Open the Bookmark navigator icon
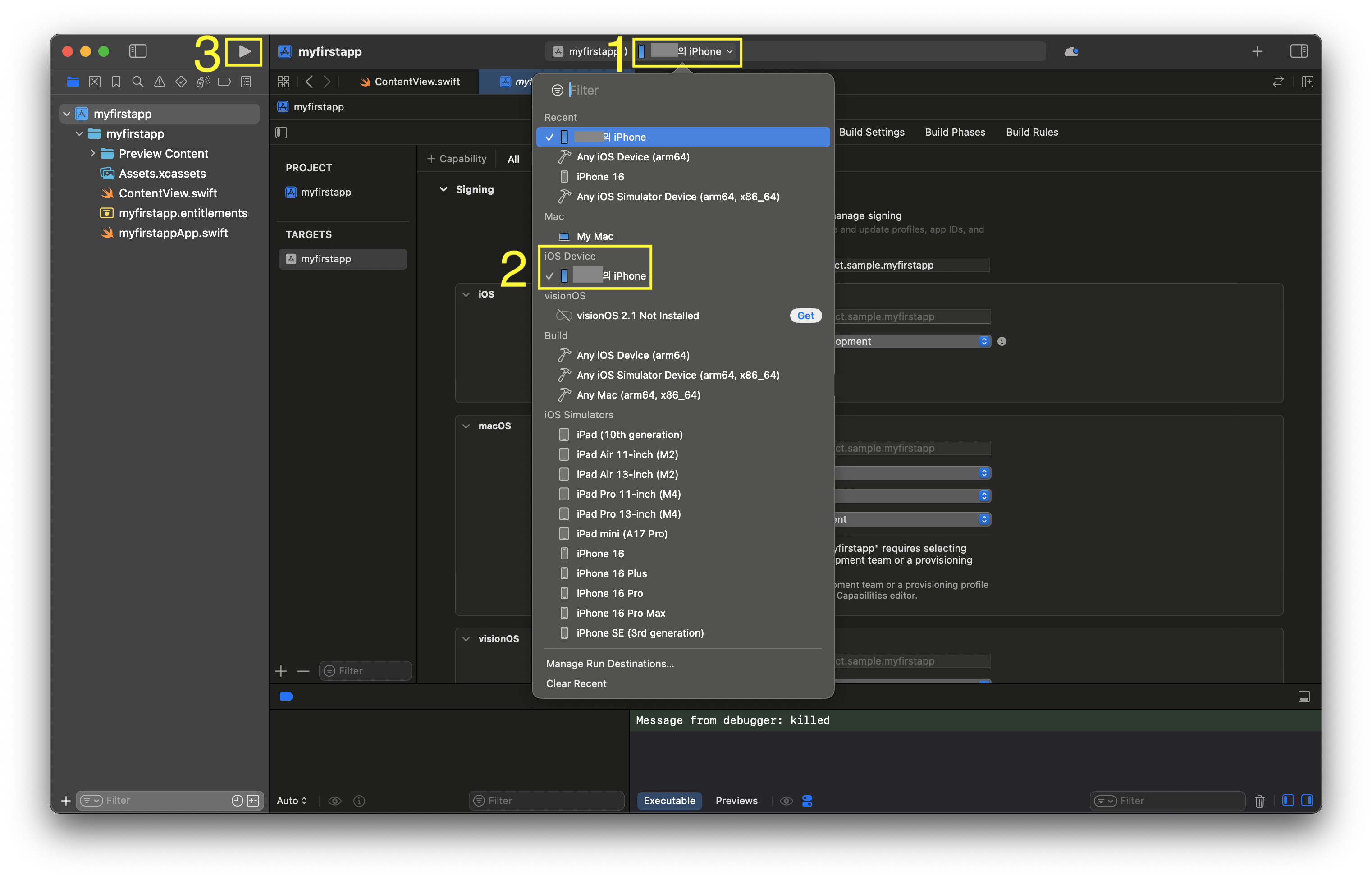The width and height of the screenshot is (1372, 880). (116, 82)
